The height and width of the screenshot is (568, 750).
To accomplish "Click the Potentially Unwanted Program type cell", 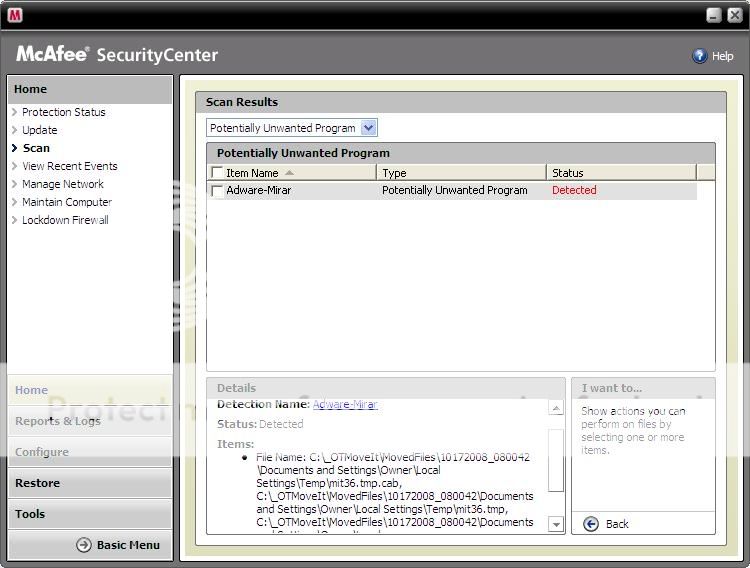I will [x=454, y=190].
